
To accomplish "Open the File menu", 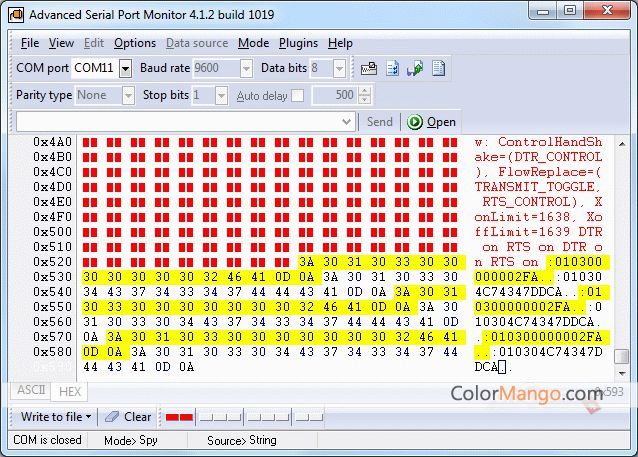I will pyautogui.click(x=30, y=43).
